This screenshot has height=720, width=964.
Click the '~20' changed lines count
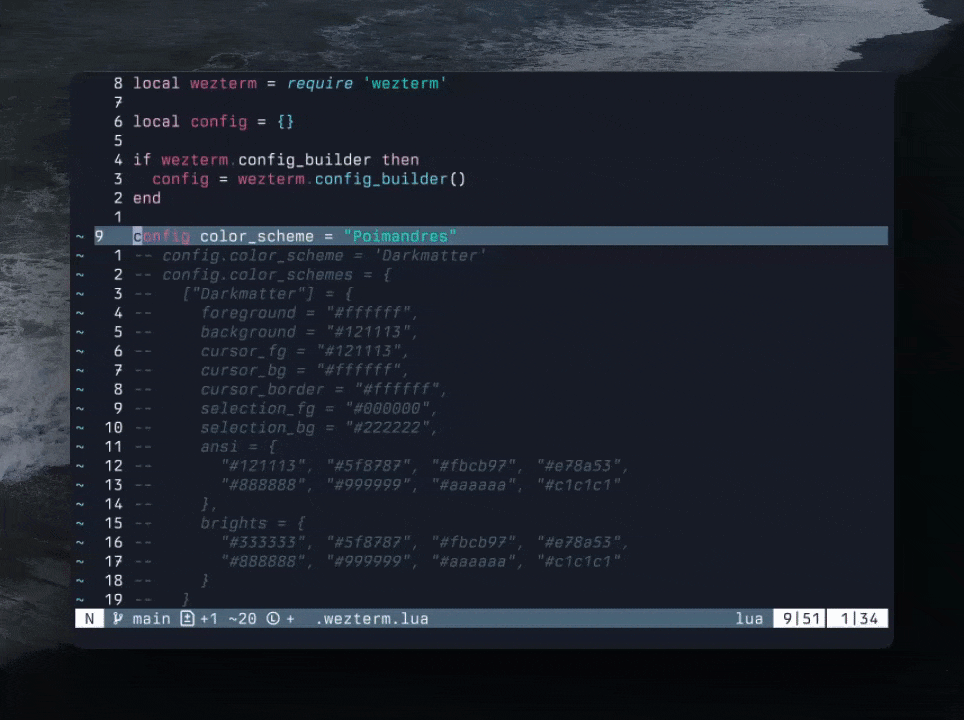[x=242, y=619]
